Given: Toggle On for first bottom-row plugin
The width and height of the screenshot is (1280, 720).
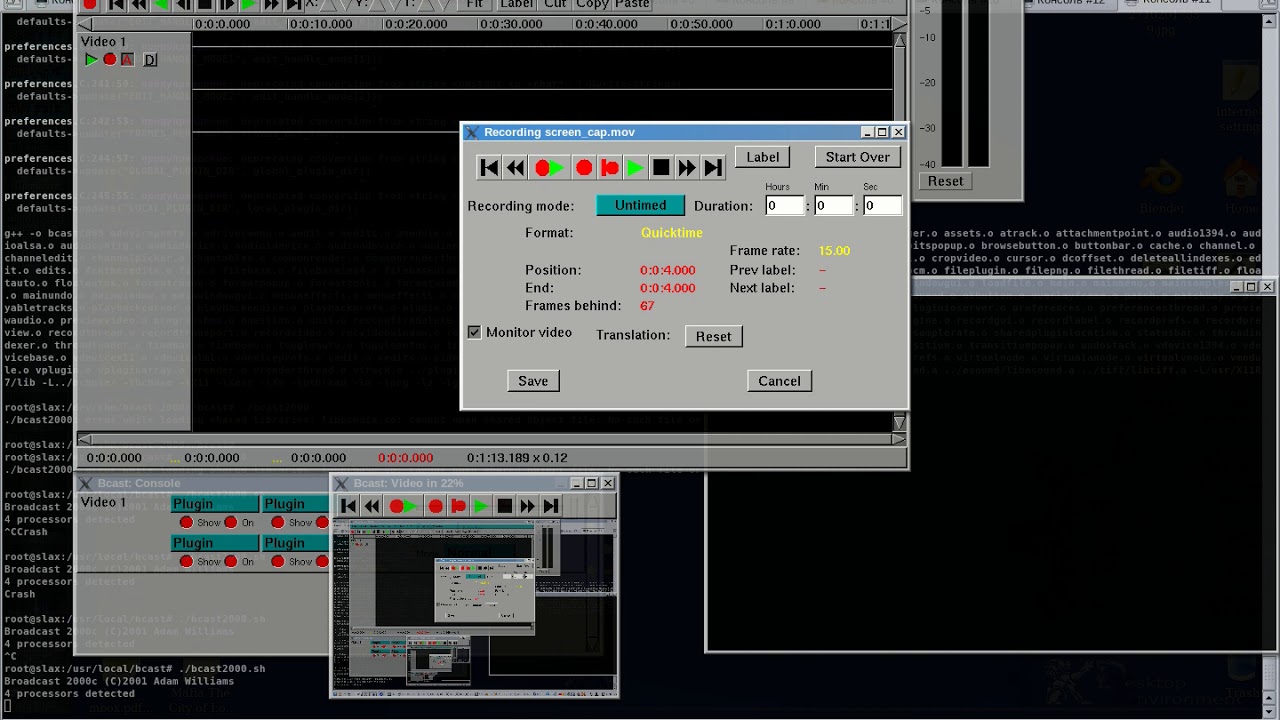Looking at the screenshot, I should click(231, 562).
